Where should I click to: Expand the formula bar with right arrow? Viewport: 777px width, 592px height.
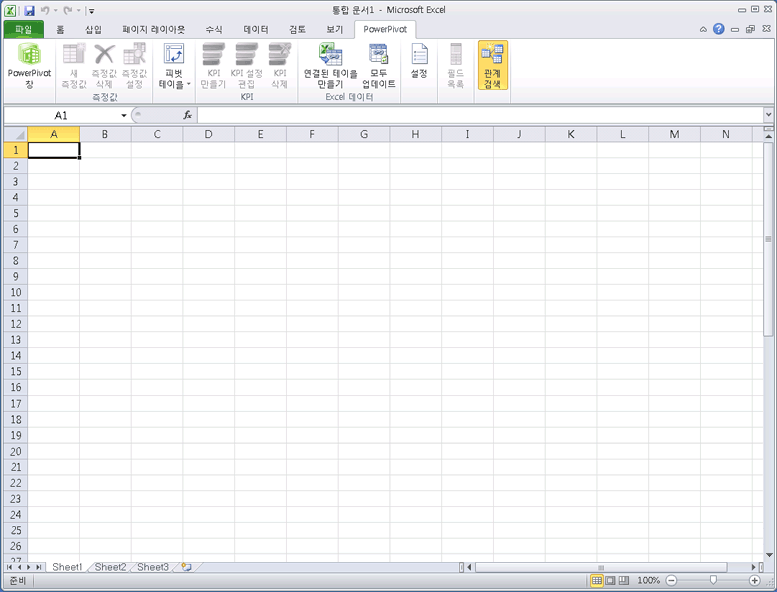768,115
